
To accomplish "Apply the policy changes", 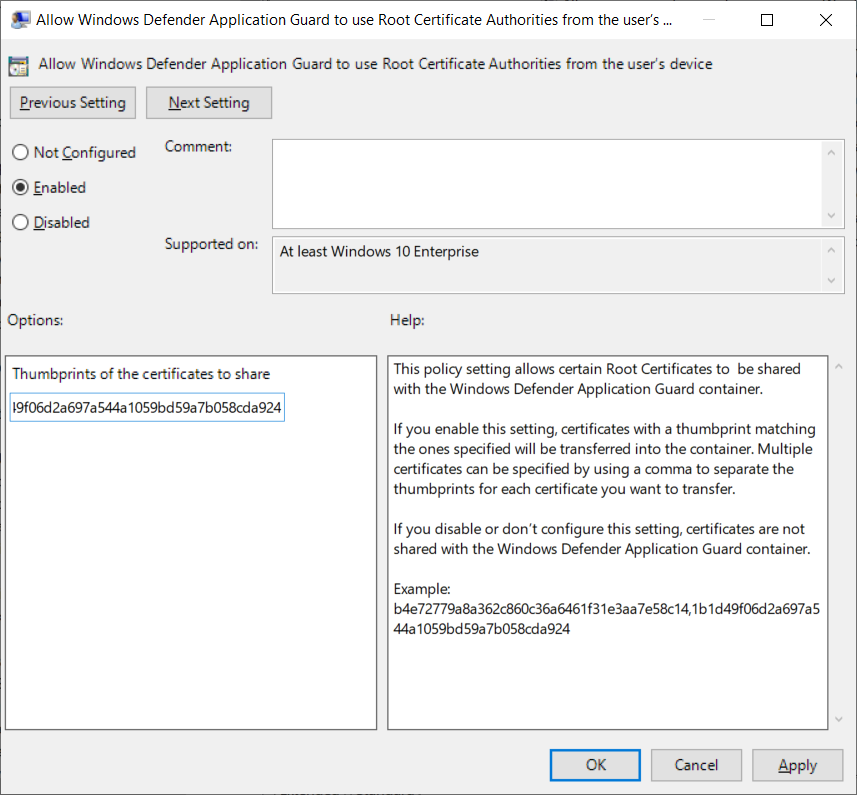I will tap(797, 765).
